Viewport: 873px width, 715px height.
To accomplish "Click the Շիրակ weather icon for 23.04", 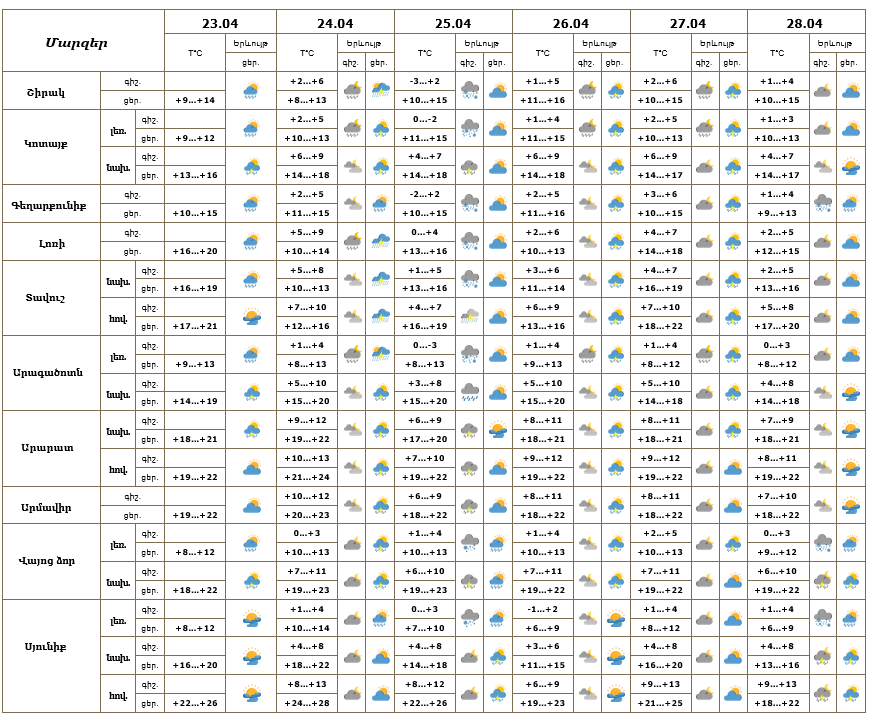I will coord(251,91).
